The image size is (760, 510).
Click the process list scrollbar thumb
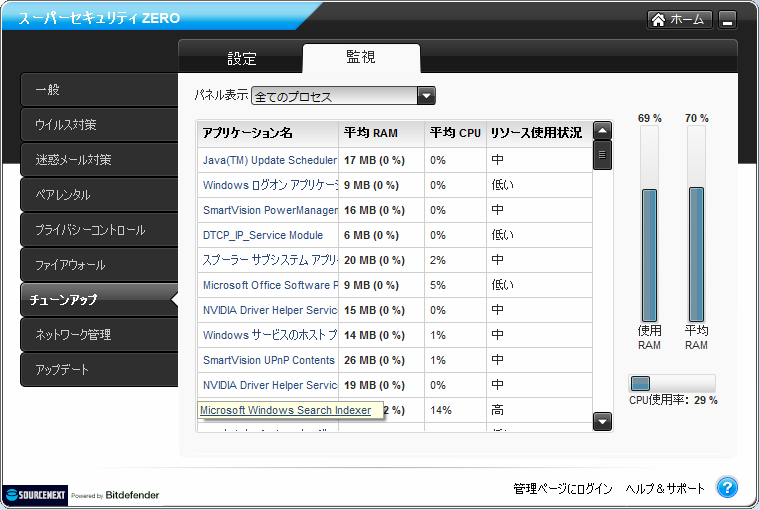point(602,155)
